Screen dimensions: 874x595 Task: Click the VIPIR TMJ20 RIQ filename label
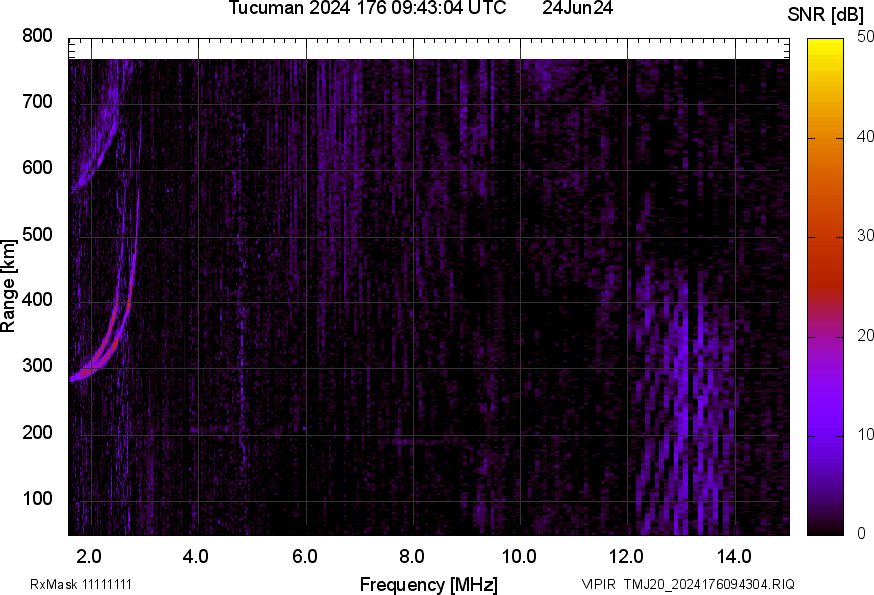click(x=688, y=585)
